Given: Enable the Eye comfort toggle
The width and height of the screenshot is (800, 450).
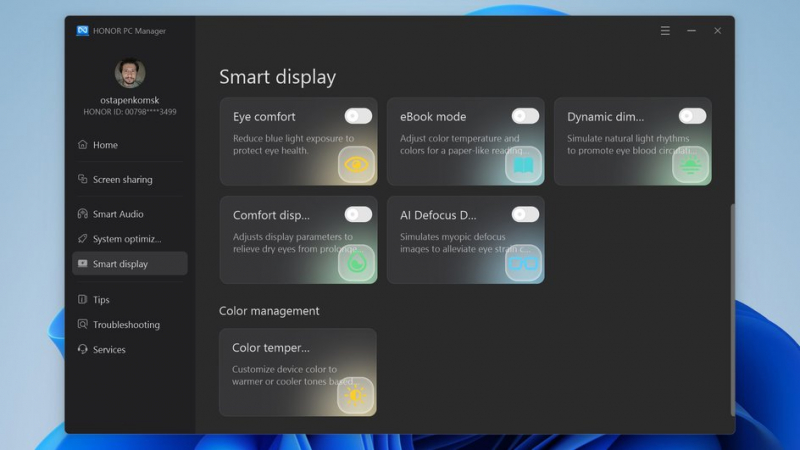Looking at the screenshot, I should 358,116.
